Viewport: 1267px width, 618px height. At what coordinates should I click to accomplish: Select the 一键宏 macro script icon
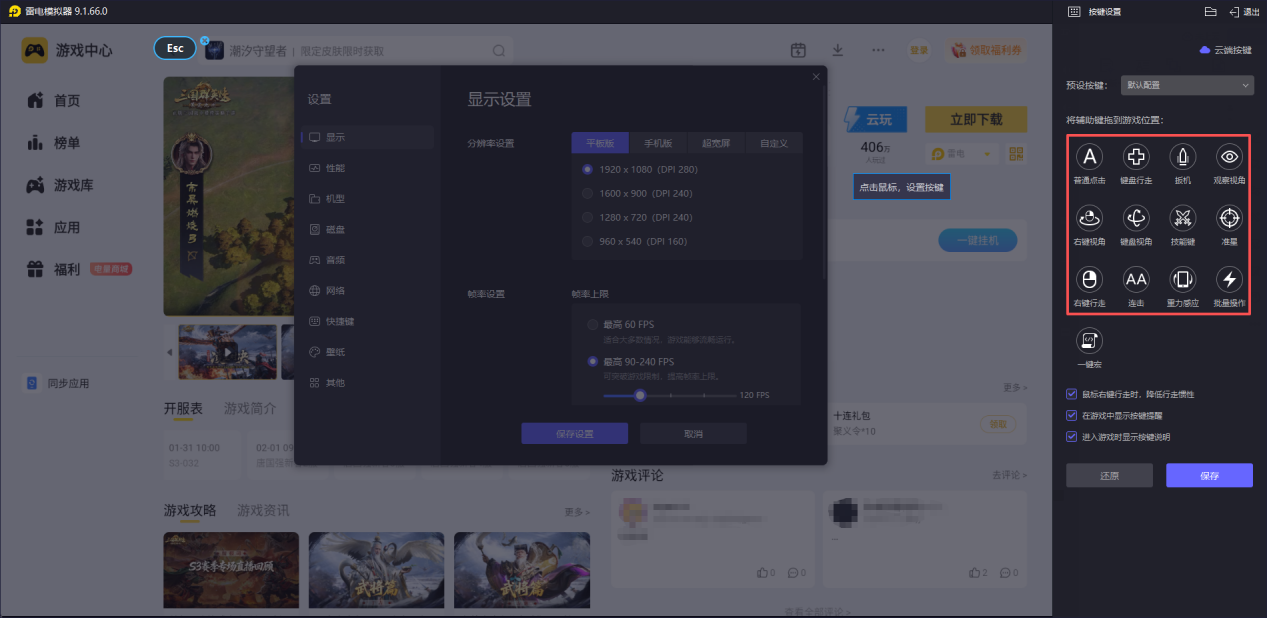[x=1089, y=342]
